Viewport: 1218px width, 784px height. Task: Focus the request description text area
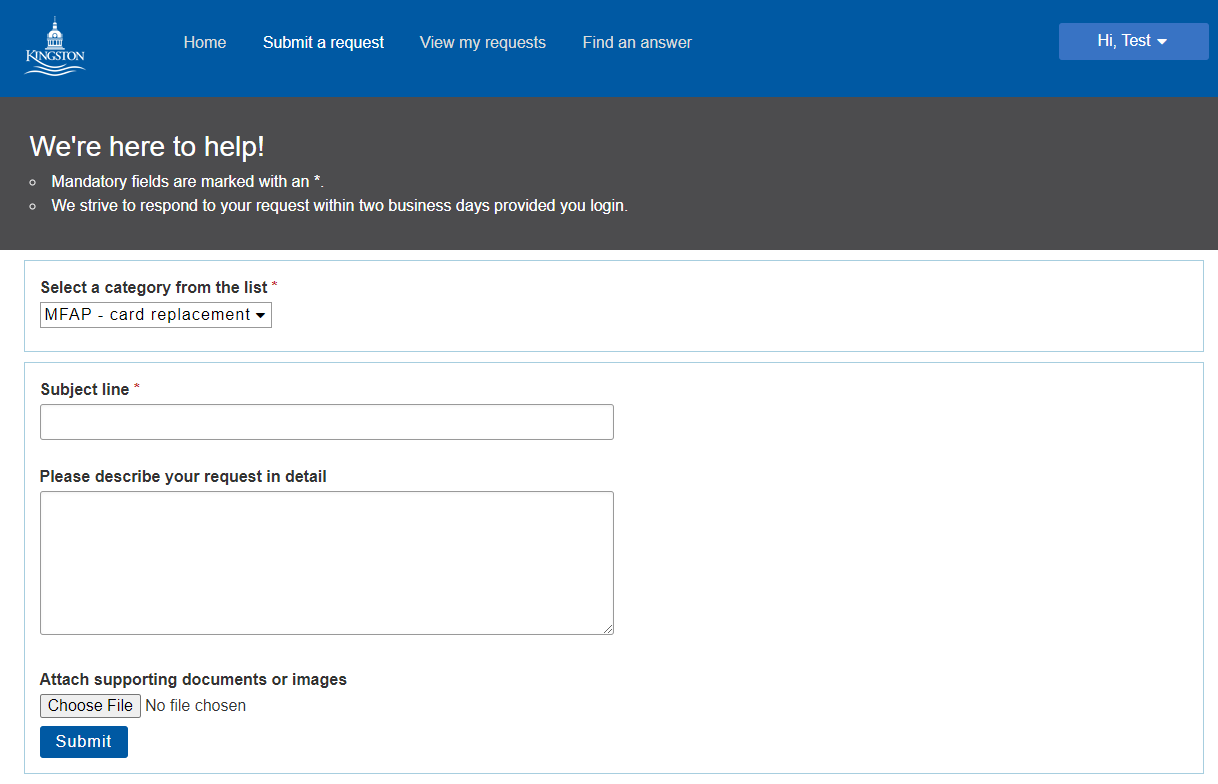(x=327, y=562)
